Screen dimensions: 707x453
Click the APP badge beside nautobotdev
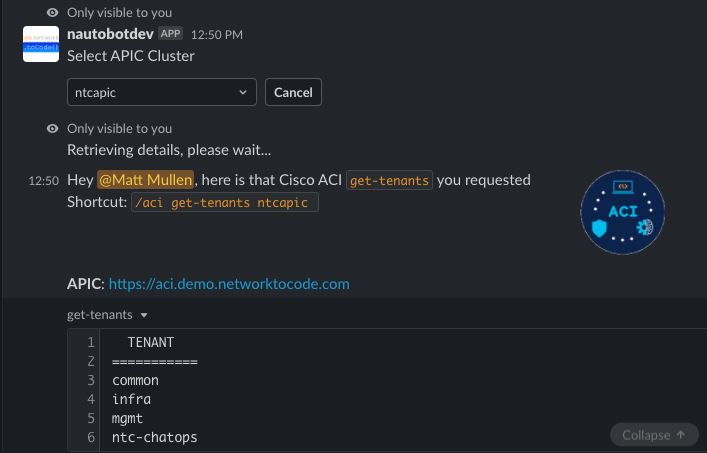point(170,34)
